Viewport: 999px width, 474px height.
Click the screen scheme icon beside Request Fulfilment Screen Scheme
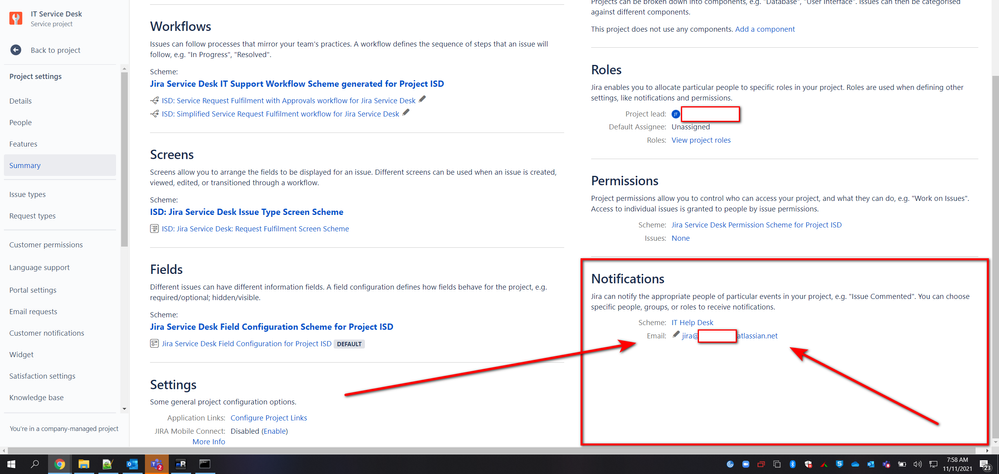pos(154,229)
